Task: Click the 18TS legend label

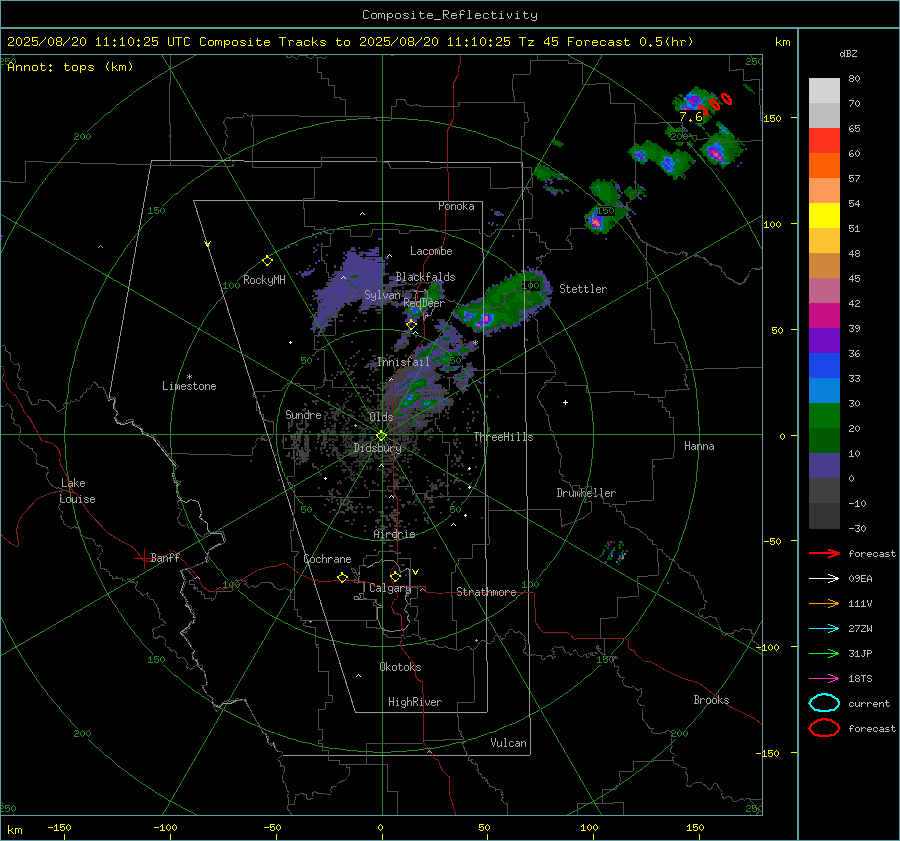Action: click(860, 679)
